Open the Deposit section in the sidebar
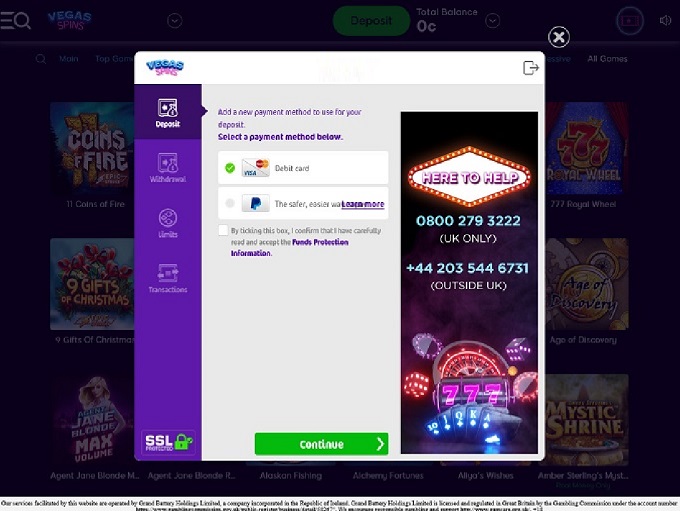This screenshot has width=680, height=511. 168,112
